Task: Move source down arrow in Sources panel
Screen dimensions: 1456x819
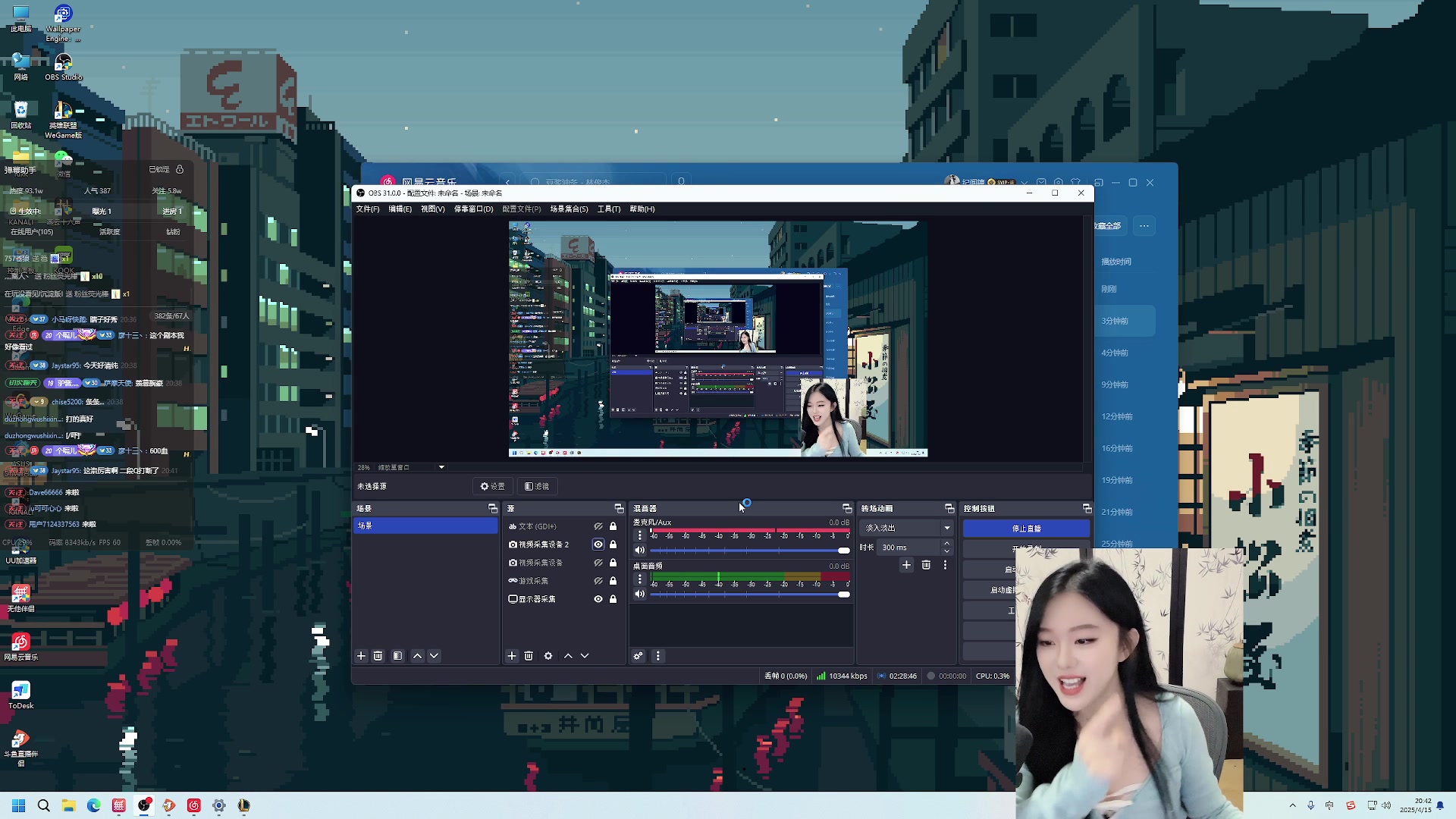Action: 585,656
